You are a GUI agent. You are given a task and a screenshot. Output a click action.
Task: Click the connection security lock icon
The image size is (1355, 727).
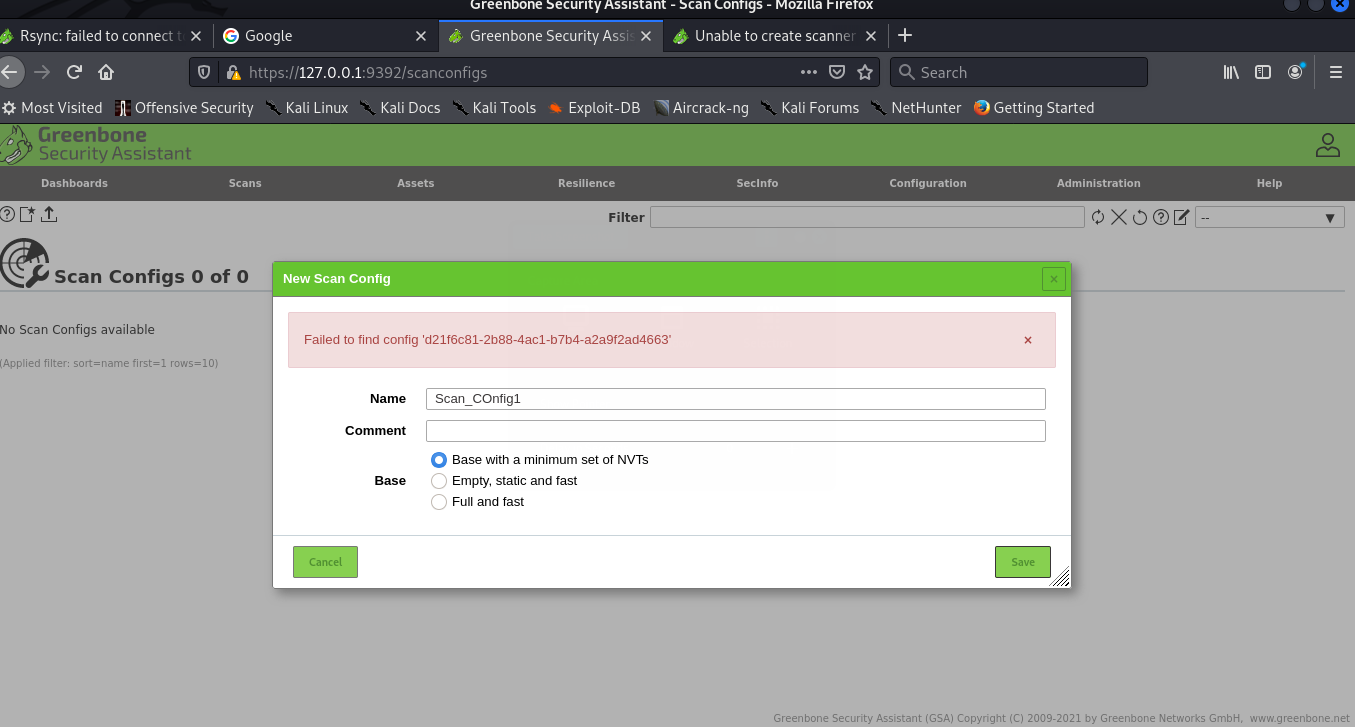[x=233, y=72]
